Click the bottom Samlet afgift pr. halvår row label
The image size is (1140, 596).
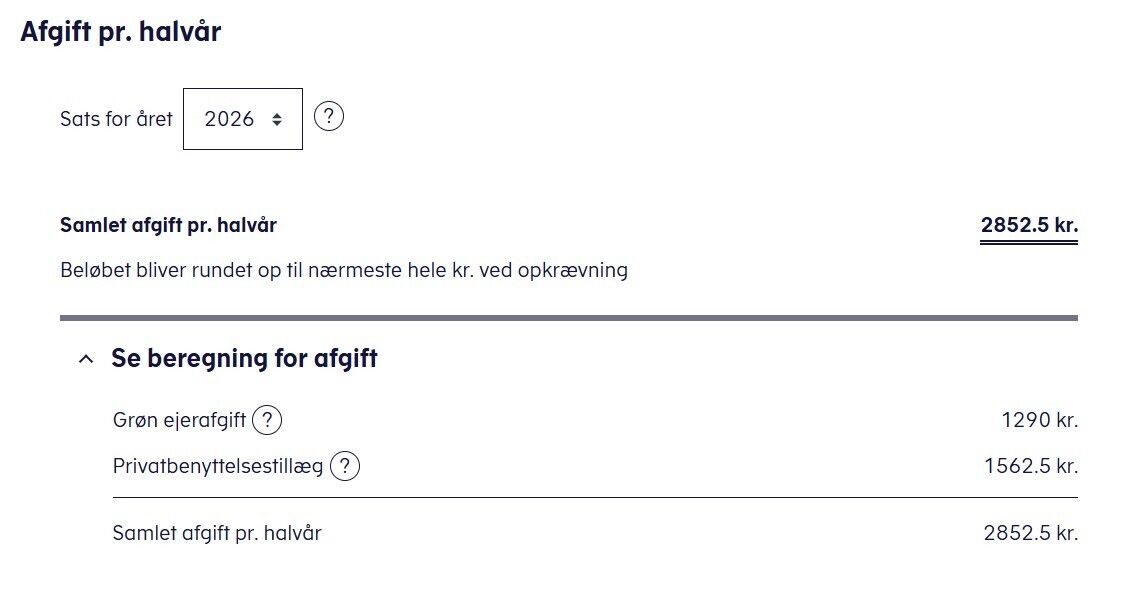217,533
